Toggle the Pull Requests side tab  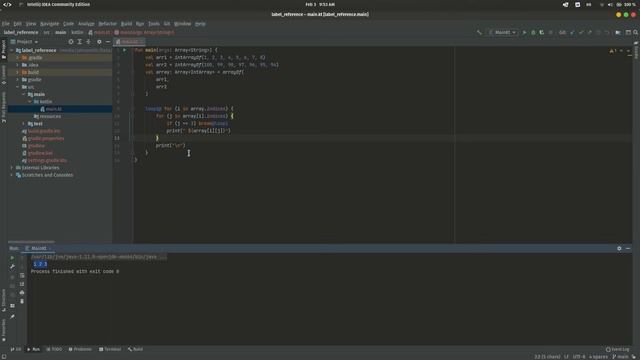point(4,107)
